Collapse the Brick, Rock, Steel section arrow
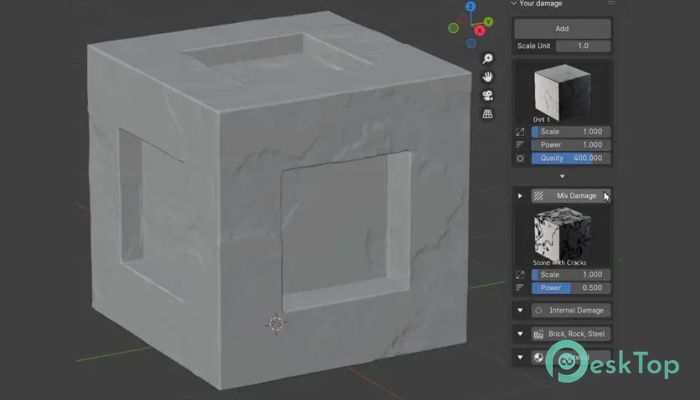The width and height of the screenshot is (700, 400). tap(520, 333)
